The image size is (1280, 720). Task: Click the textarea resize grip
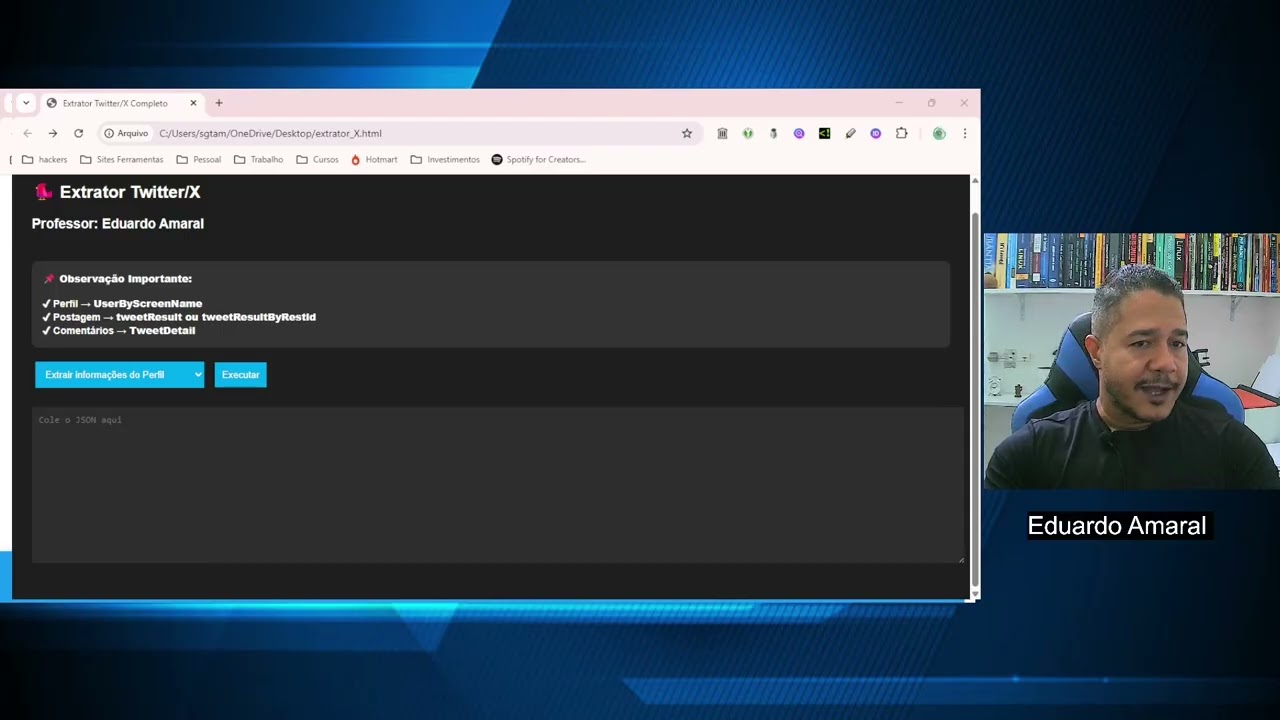(x=961, y=560)
